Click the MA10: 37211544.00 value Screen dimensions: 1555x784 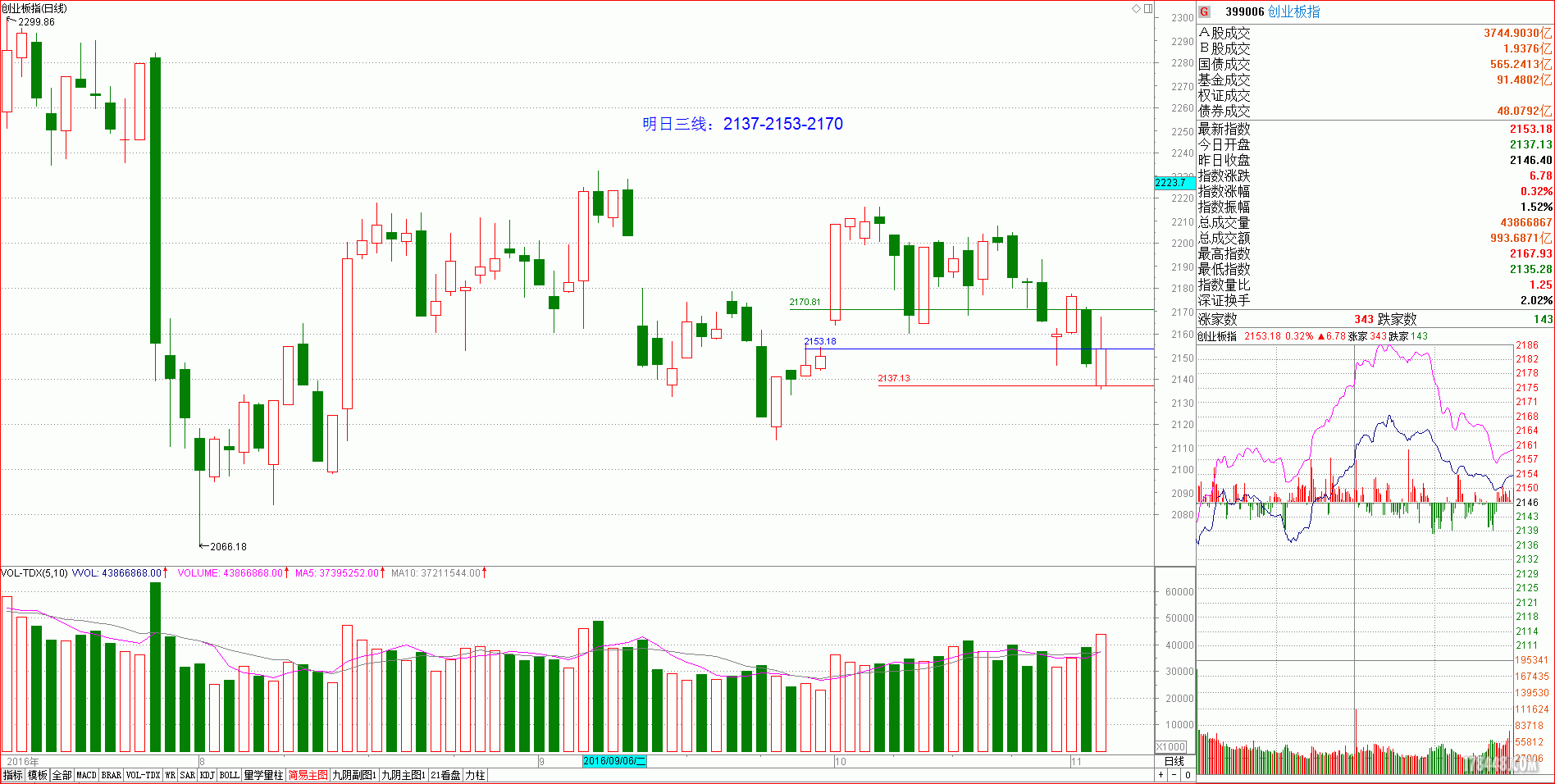point(435,572)
